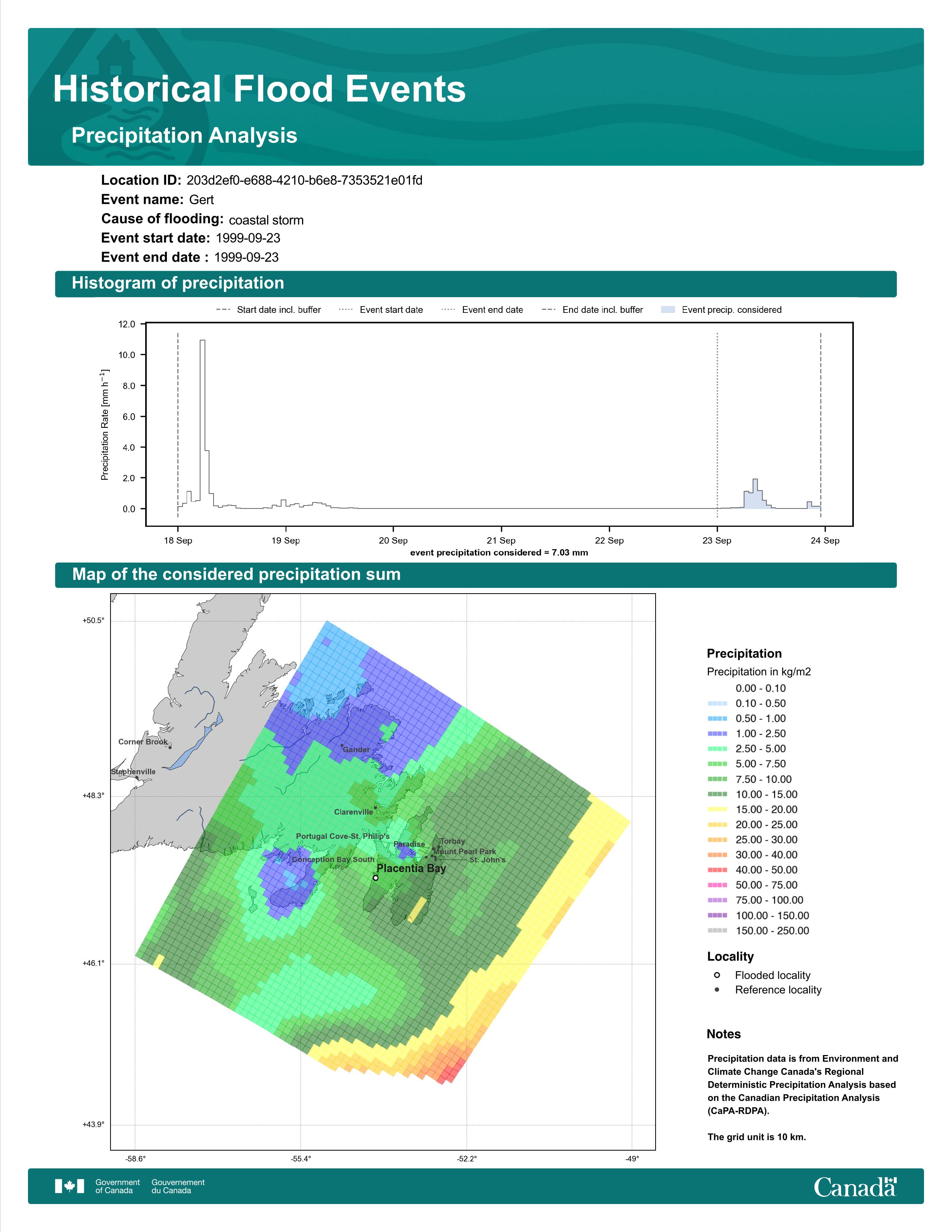952x1232 pixels.
Task: Click the 15.00 - 20.00 precipitation swatch
Action: click(718, 809)
